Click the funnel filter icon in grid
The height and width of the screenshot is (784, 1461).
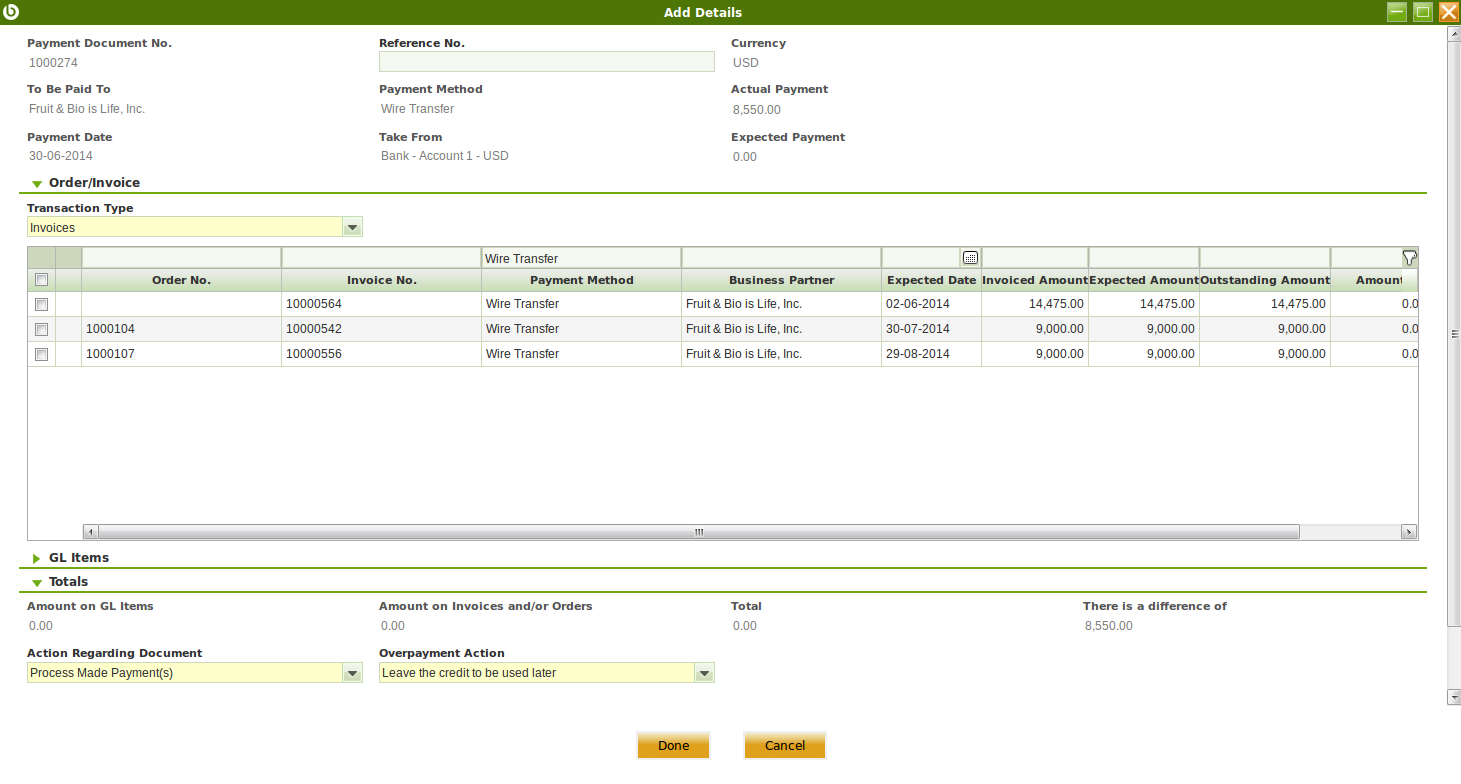tap(1409, 258)
